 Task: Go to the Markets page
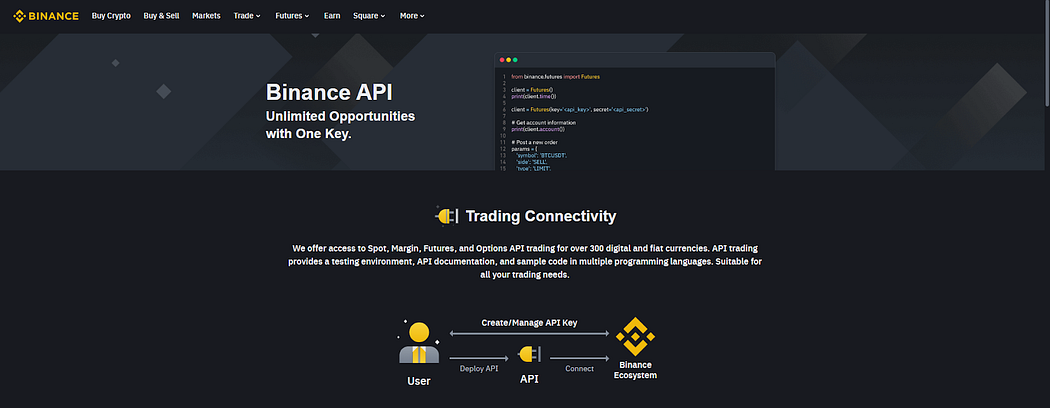[206, 15]
